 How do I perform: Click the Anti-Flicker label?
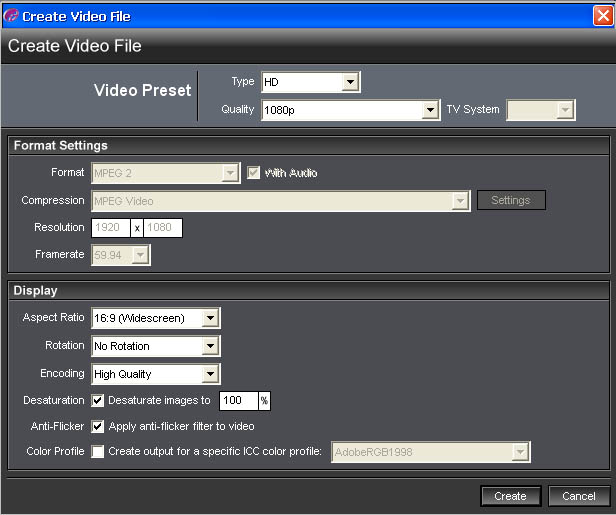click(x=57, y=426)
